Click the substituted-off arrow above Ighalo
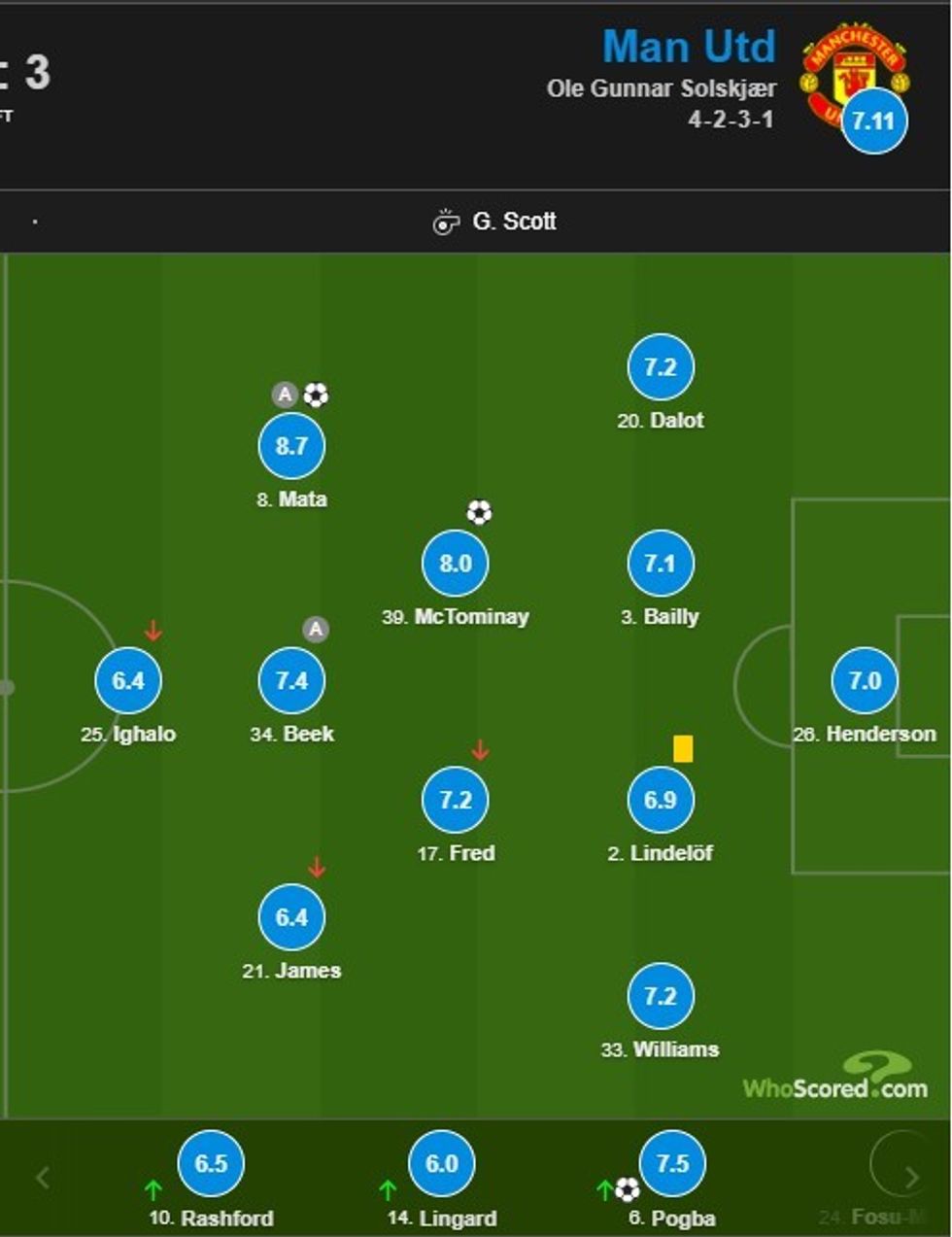Screen dimensions: 952x1237 point(153,632)
